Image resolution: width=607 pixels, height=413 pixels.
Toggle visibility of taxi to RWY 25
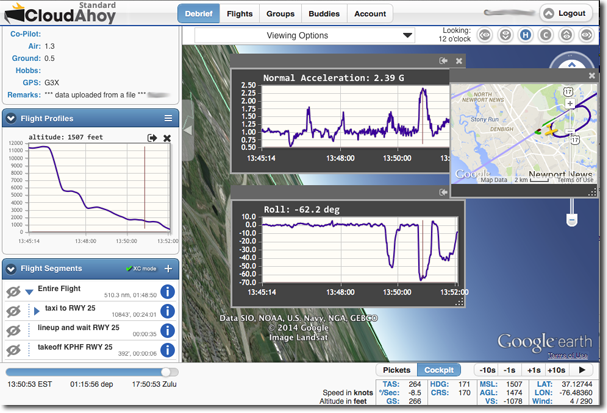(14, 311)
